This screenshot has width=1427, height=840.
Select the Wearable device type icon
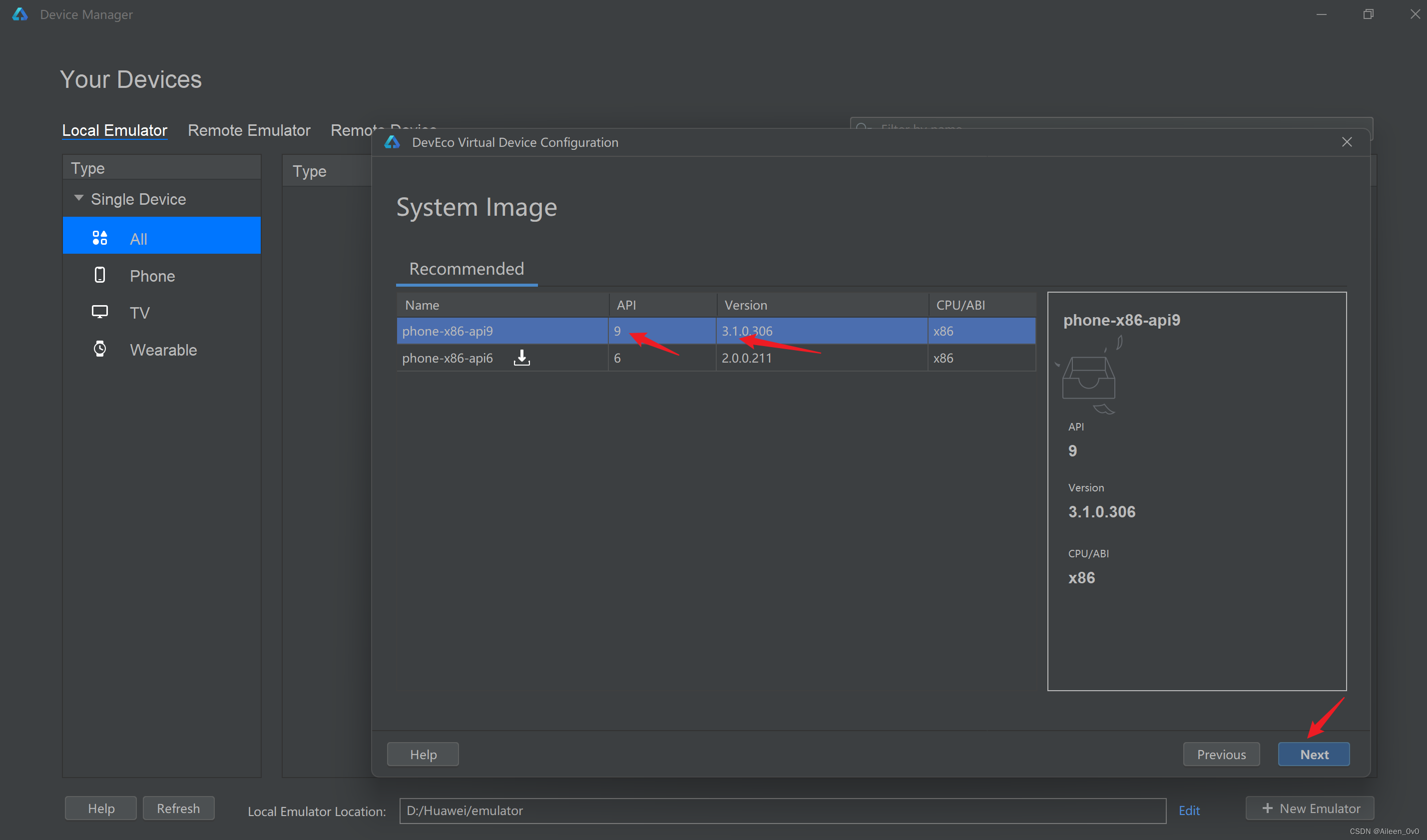[100, 349]
